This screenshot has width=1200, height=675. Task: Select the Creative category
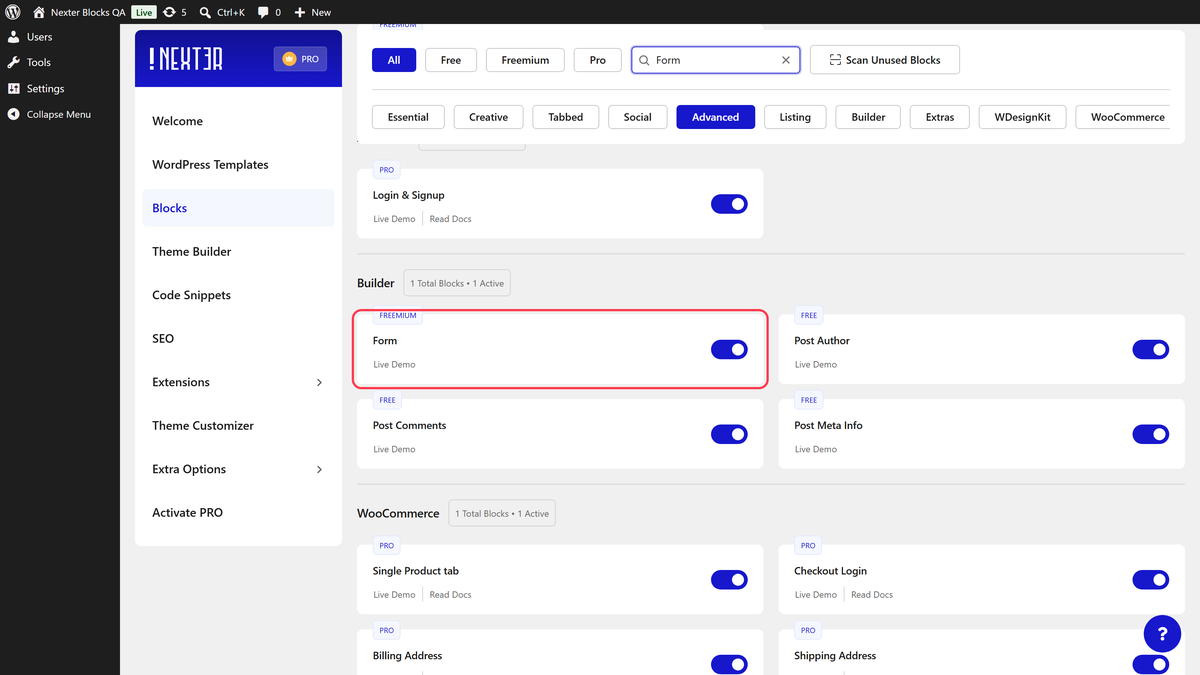point(488,117)
